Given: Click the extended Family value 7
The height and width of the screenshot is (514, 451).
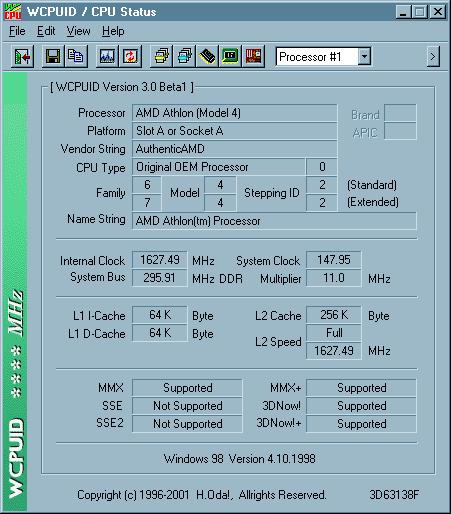Looking at the screenshot, I should tap(147, 202).
